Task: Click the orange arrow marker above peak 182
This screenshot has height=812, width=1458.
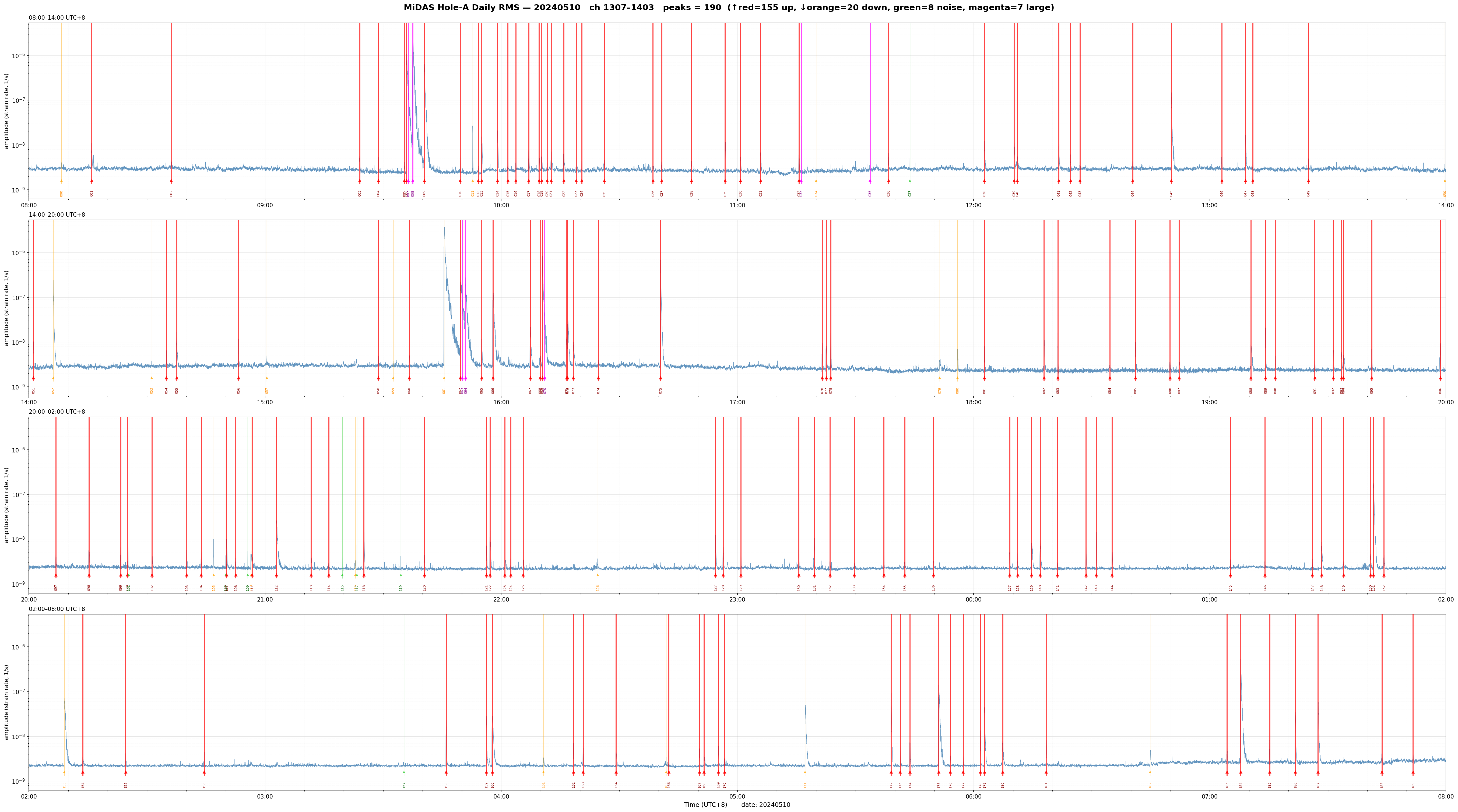Action: click(1150, 772)
